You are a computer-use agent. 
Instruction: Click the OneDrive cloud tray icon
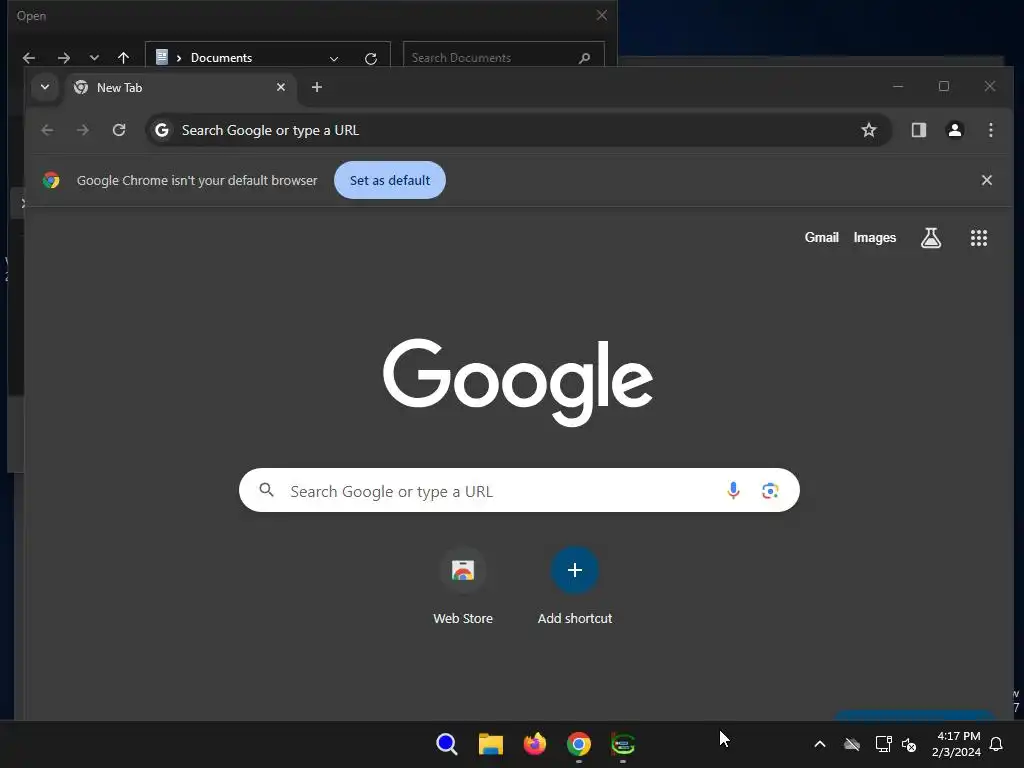(x=852, y=744)
